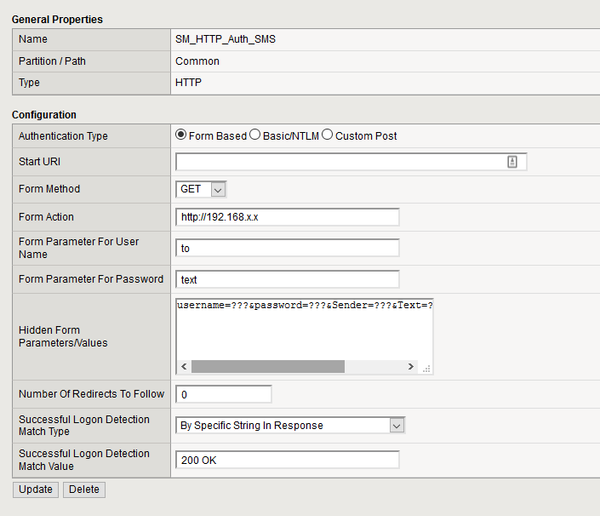
Task: Click the left scroll arrow in Hidden Parameters box
Action: [184, 367]
